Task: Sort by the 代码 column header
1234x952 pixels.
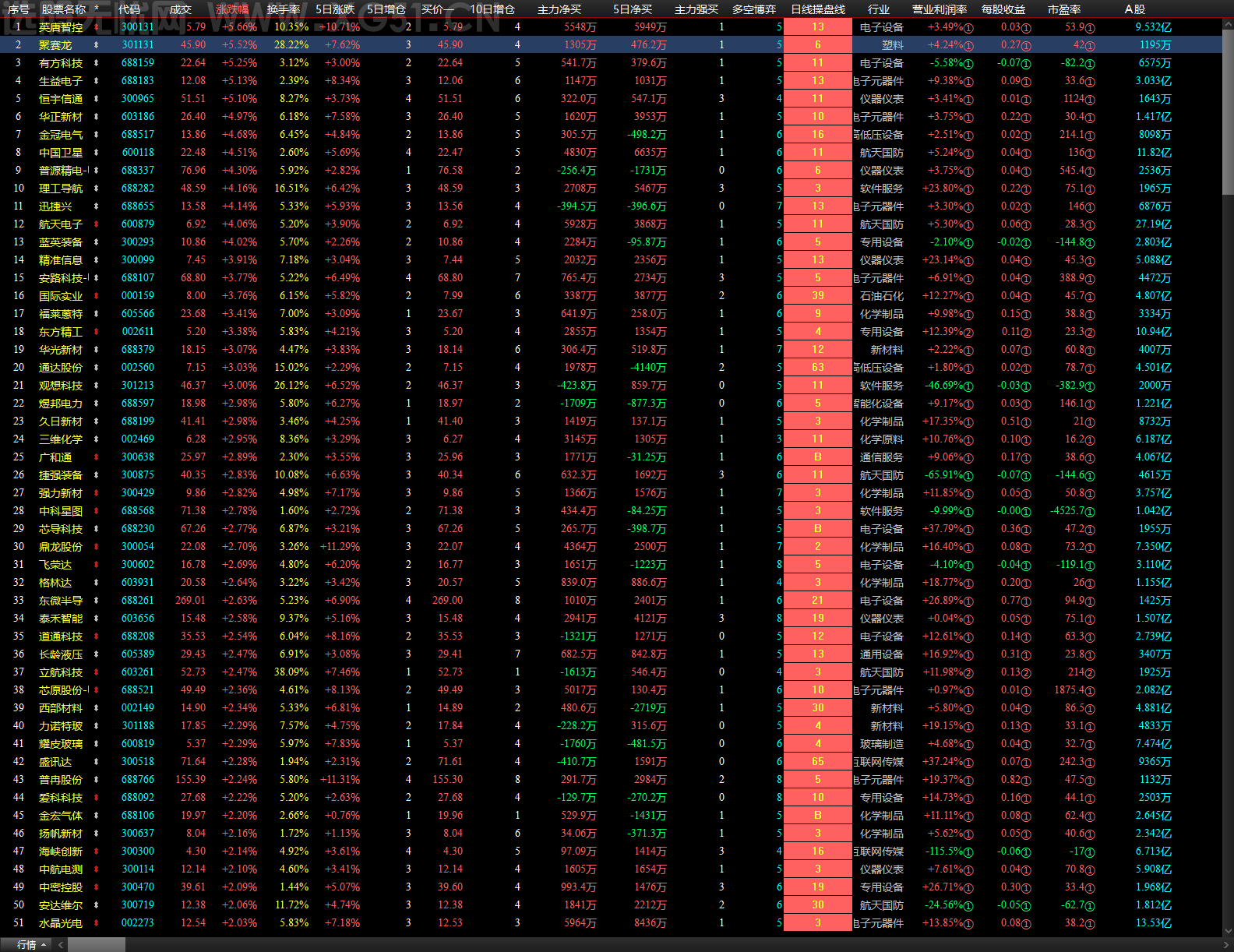Action: [129, 9]
